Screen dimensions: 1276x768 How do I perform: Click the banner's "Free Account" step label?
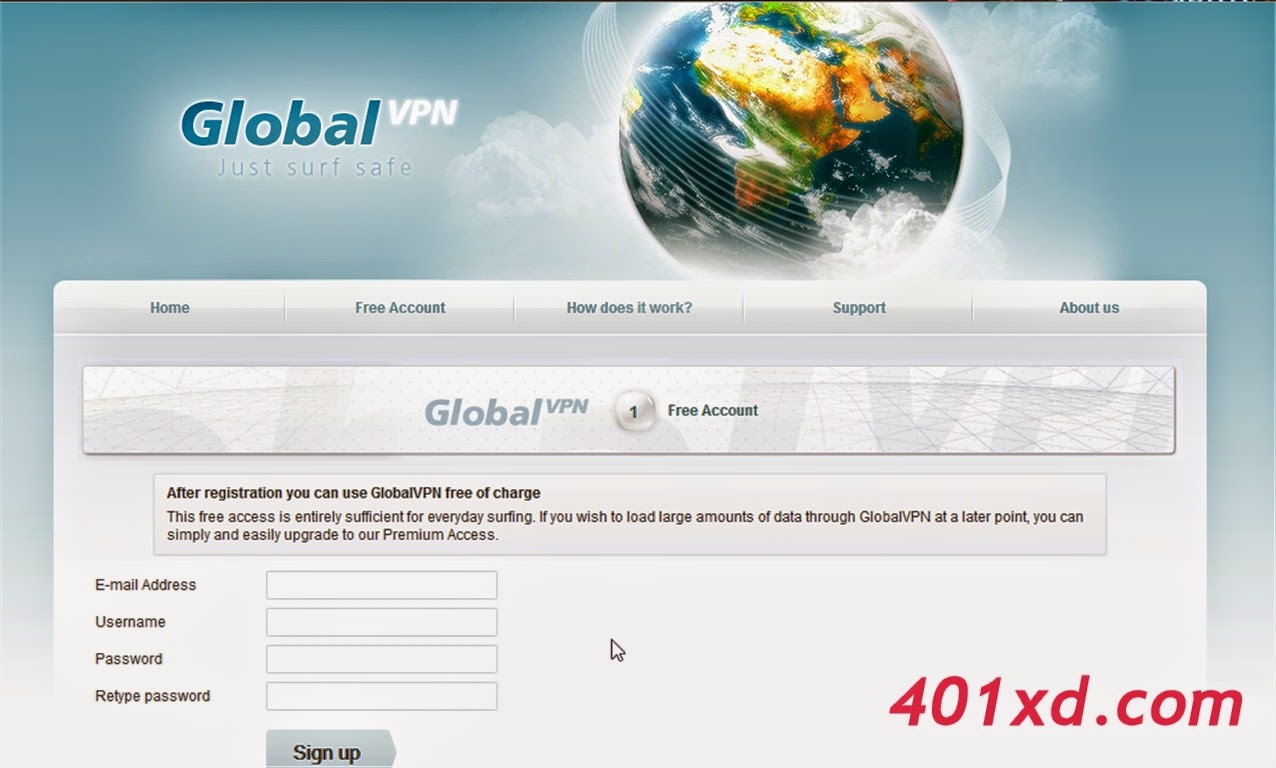coord(713,411)
